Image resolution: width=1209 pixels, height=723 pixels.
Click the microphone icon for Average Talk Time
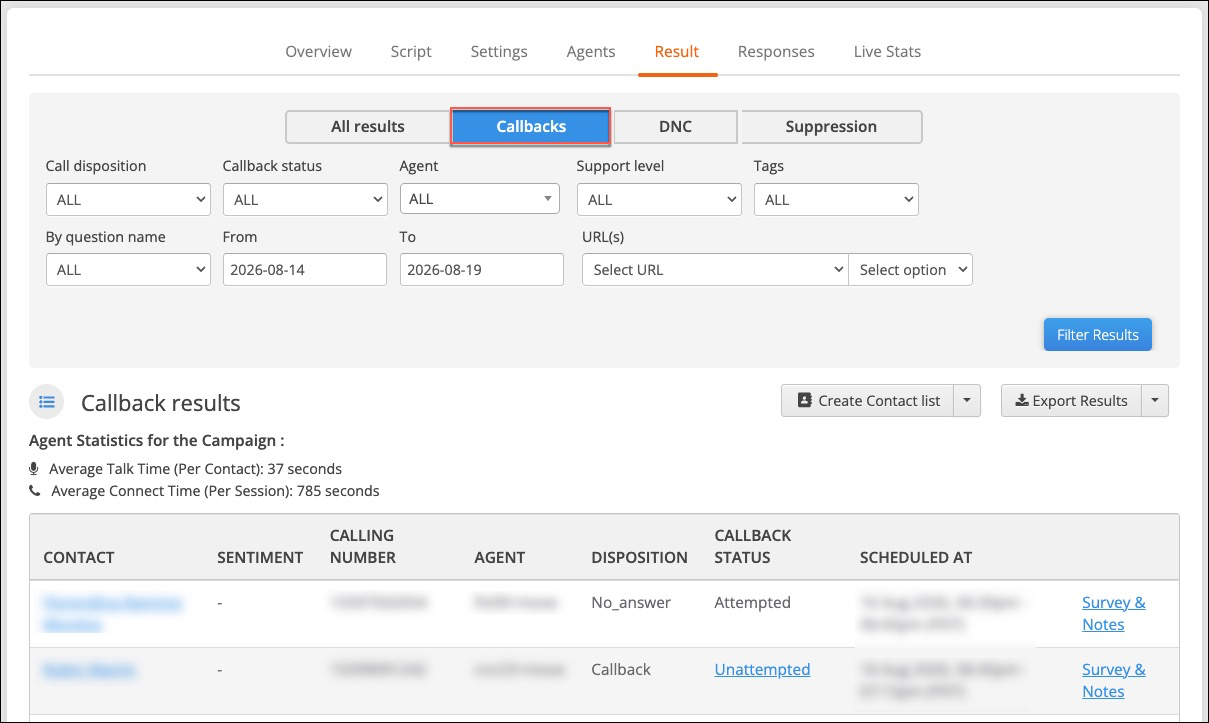point(35,468)
